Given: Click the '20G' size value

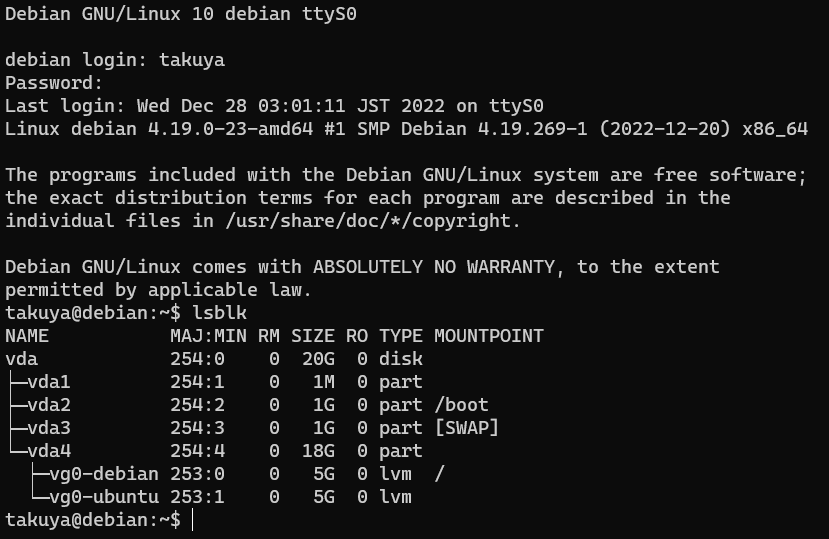Looking at the screenshot, I should (318, 359).
